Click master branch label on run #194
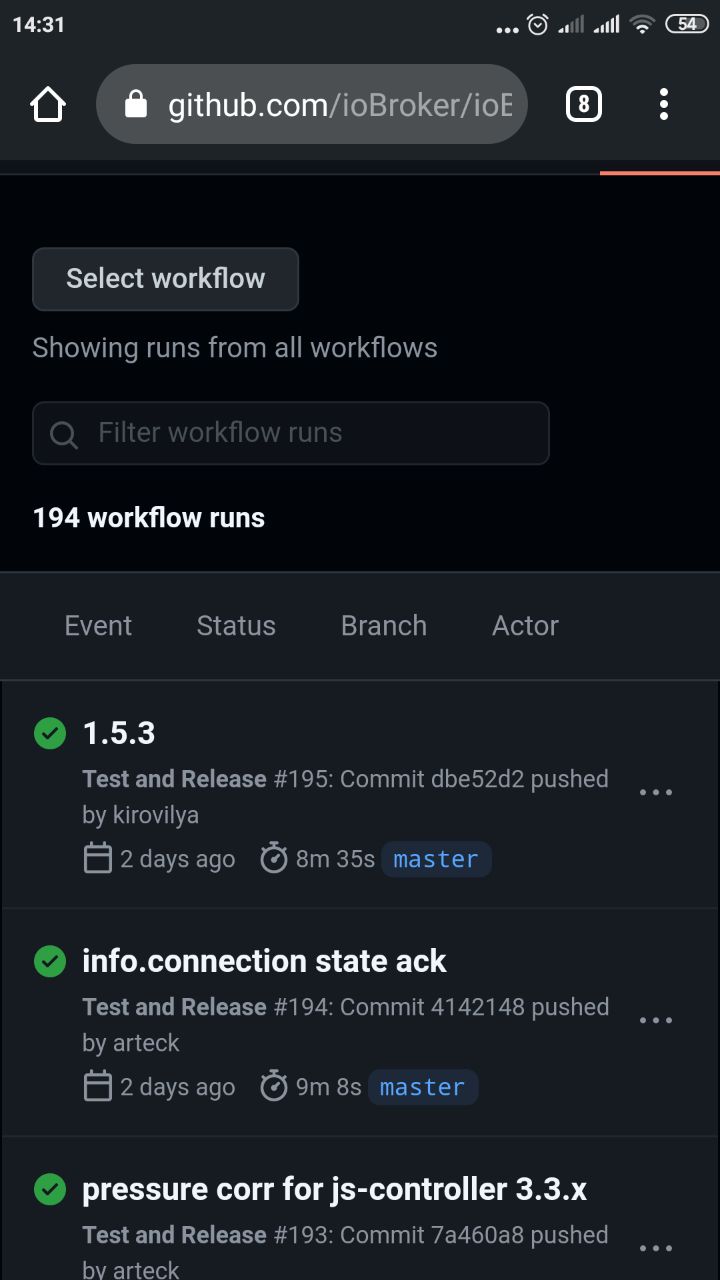Screen dimensions: 720x1280 [x=423, y=1087]
